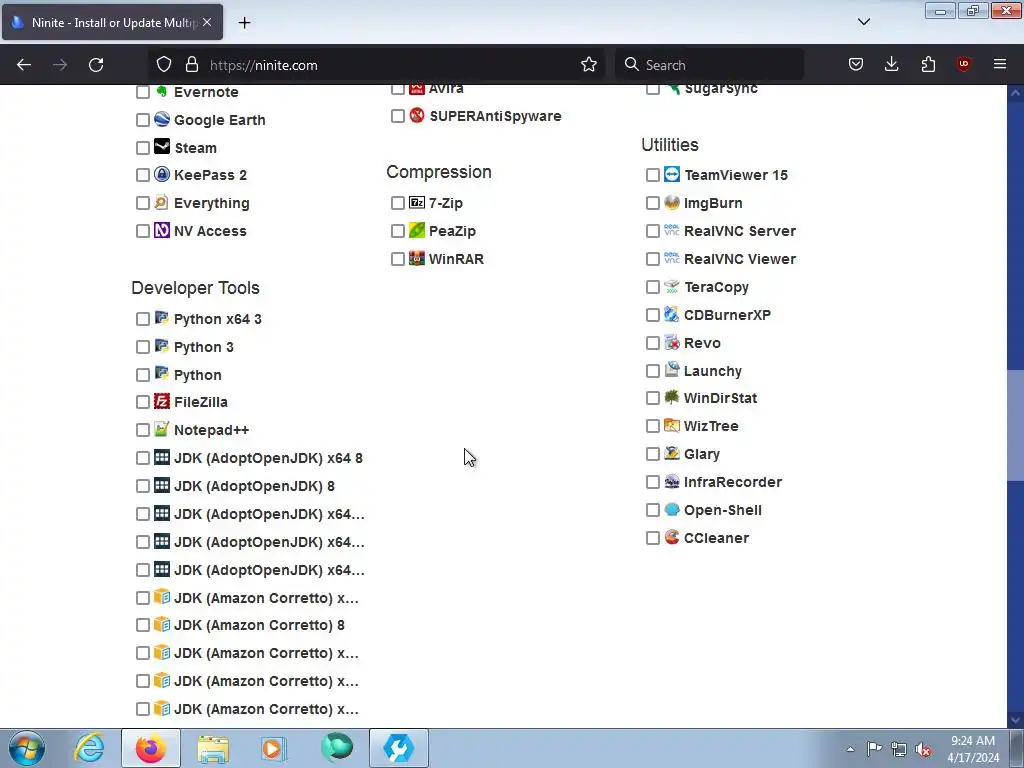The image size is (1024, 768).
Task: Tick JDK (Amazon Corretto) 8 checkbox
Action: (142, 625)
